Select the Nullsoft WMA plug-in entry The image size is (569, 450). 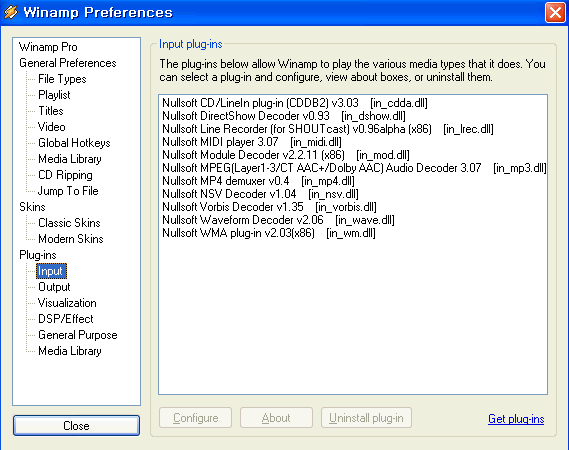pyautogui.click(x=269, y=233)
